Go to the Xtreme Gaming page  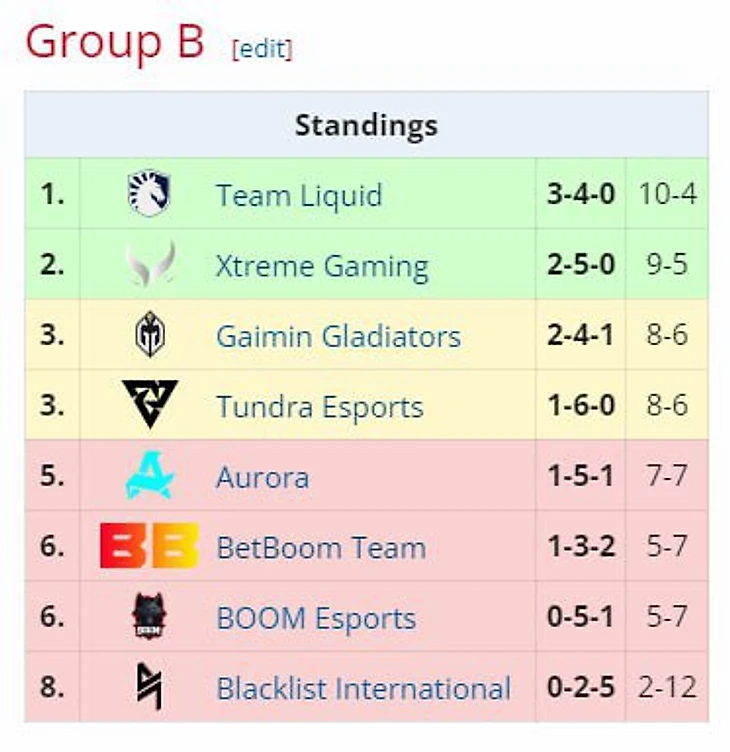tap(322, 266)
